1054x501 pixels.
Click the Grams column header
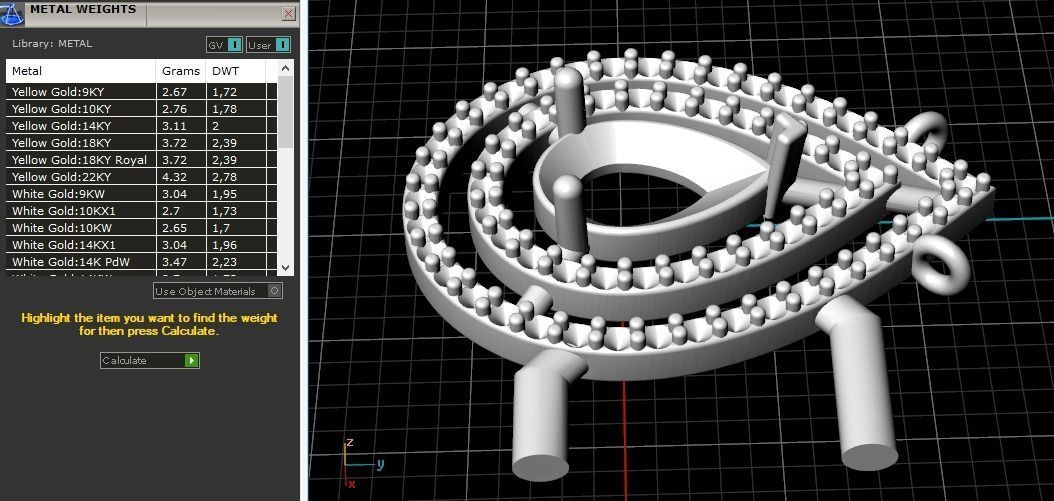181,71
